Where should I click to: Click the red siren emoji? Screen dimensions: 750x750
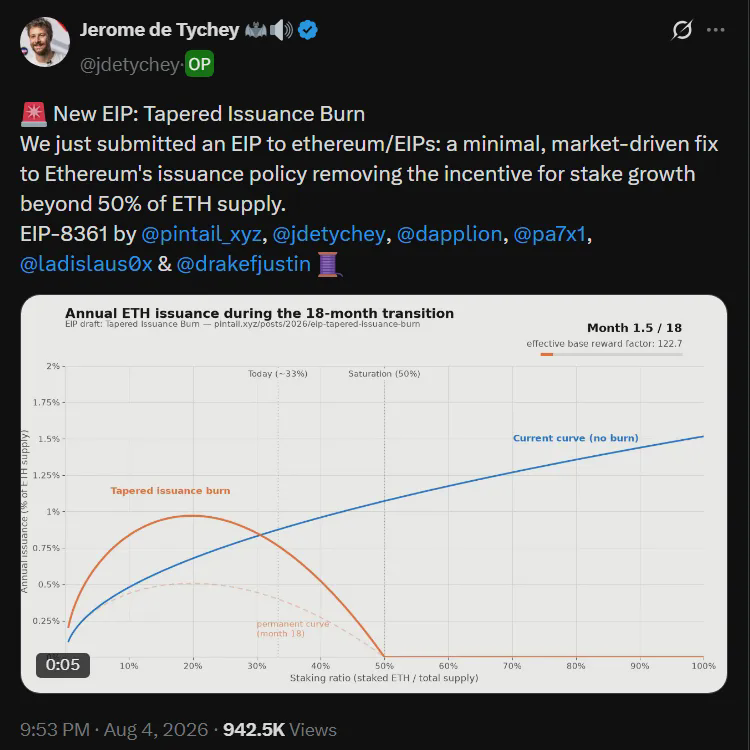(x=34, y=114)
